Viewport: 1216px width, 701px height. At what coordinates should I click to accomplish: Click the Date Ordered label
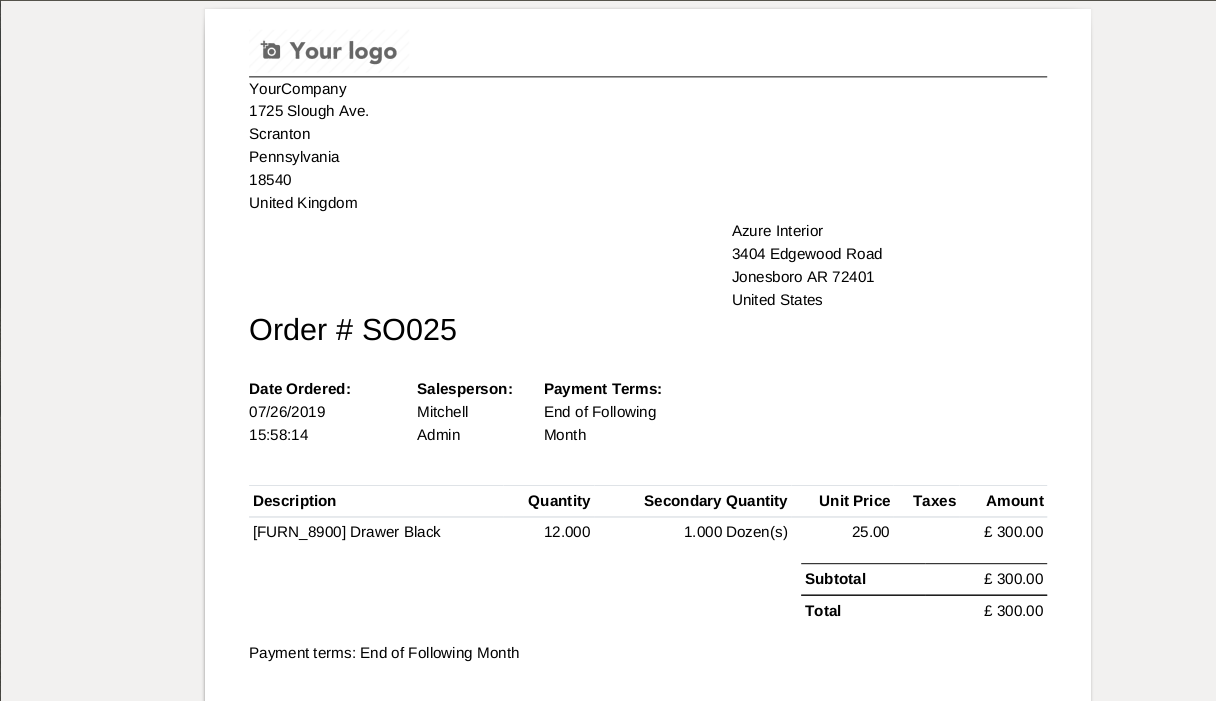tap(300, 389)
